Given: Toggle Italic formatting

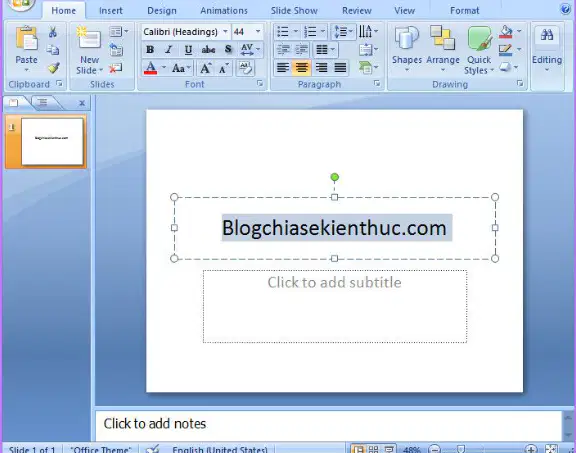Looking at the screenshot, I should click(169, 49).
